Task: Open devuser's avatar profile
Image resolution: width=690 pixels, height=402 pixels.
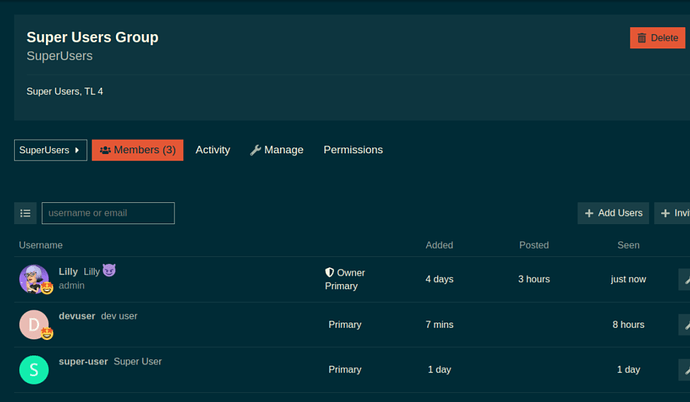Action: pos(34,325)
